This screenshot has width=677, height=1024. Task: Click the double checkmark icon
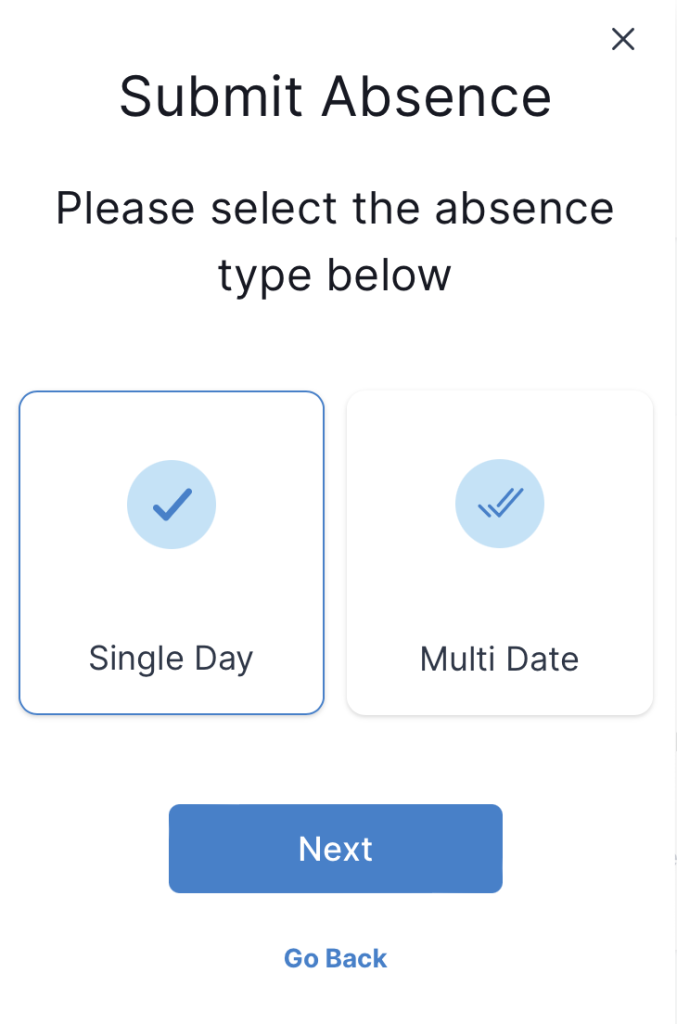click(x=499, y=504)
